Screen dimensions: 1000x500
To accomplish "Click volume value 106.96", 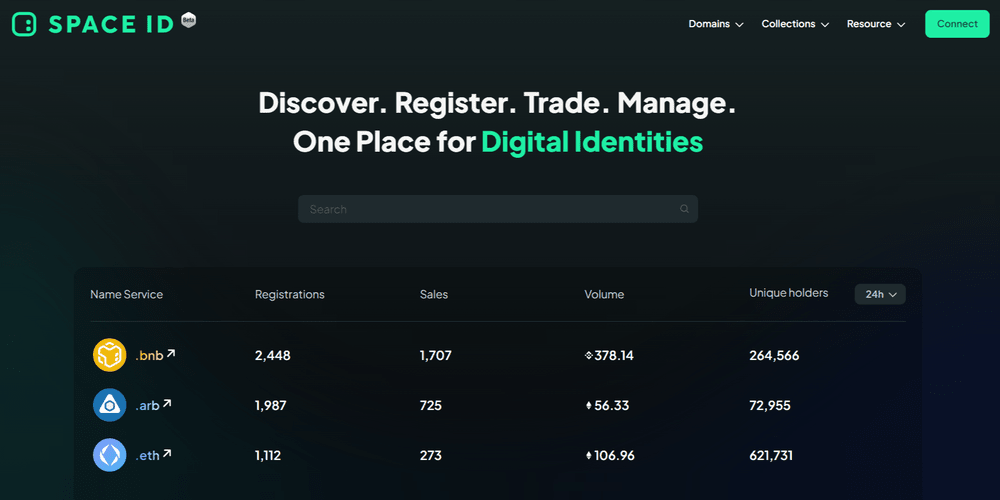I will tap(614, 456).
